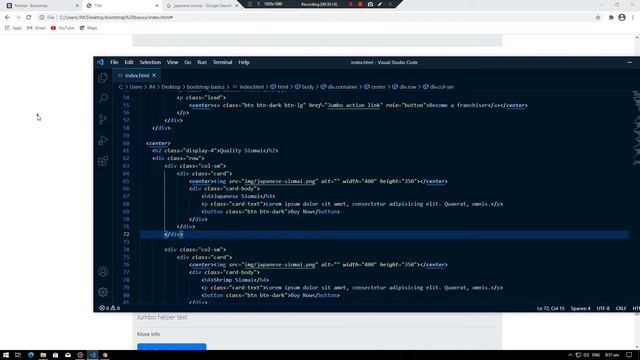Click Ln 72, Col 15 in status bar
The width and height of the screenshot is (640, 360).
[551, 308]
